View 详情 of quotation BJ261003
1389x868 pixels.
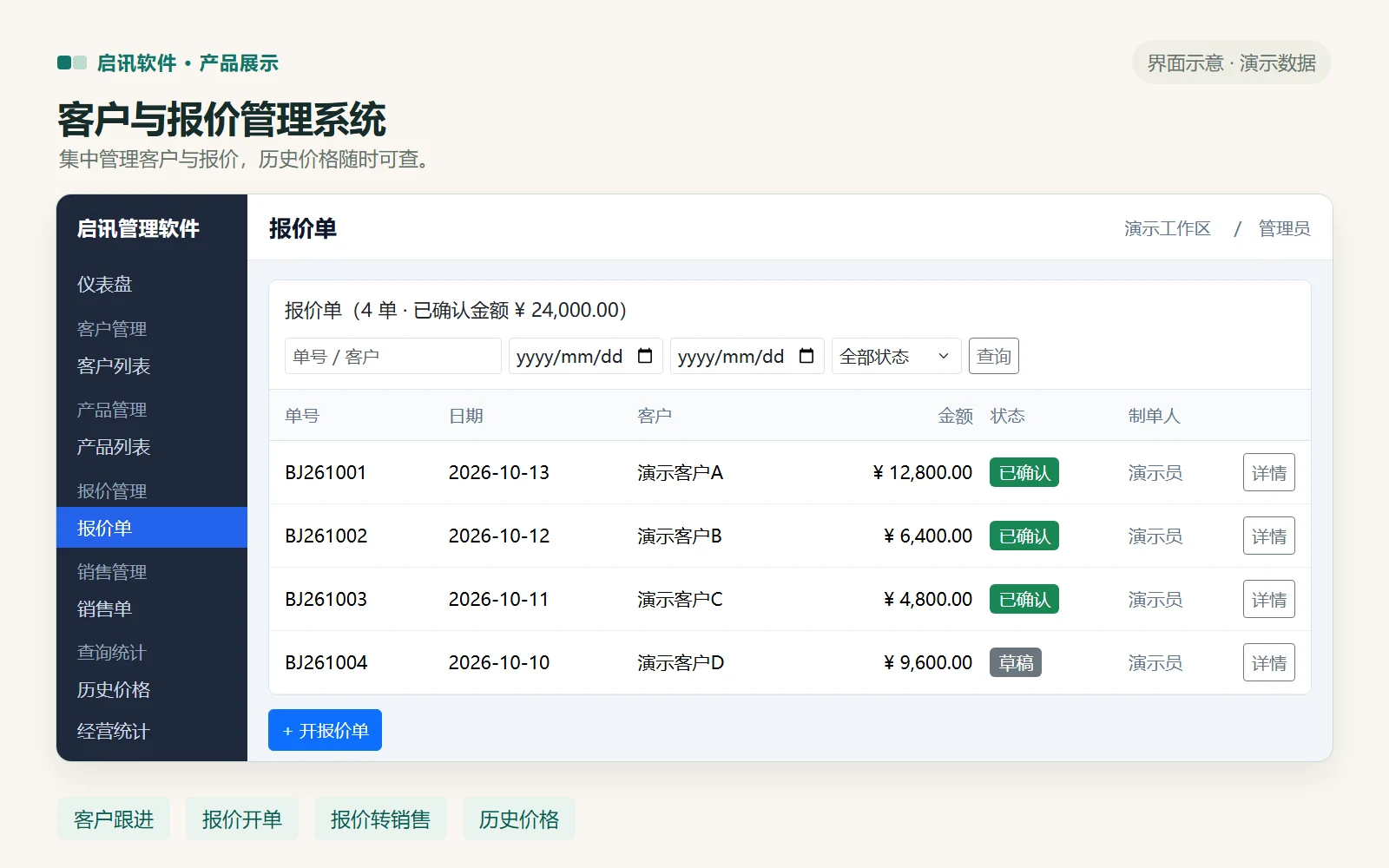click(1268, 599)
